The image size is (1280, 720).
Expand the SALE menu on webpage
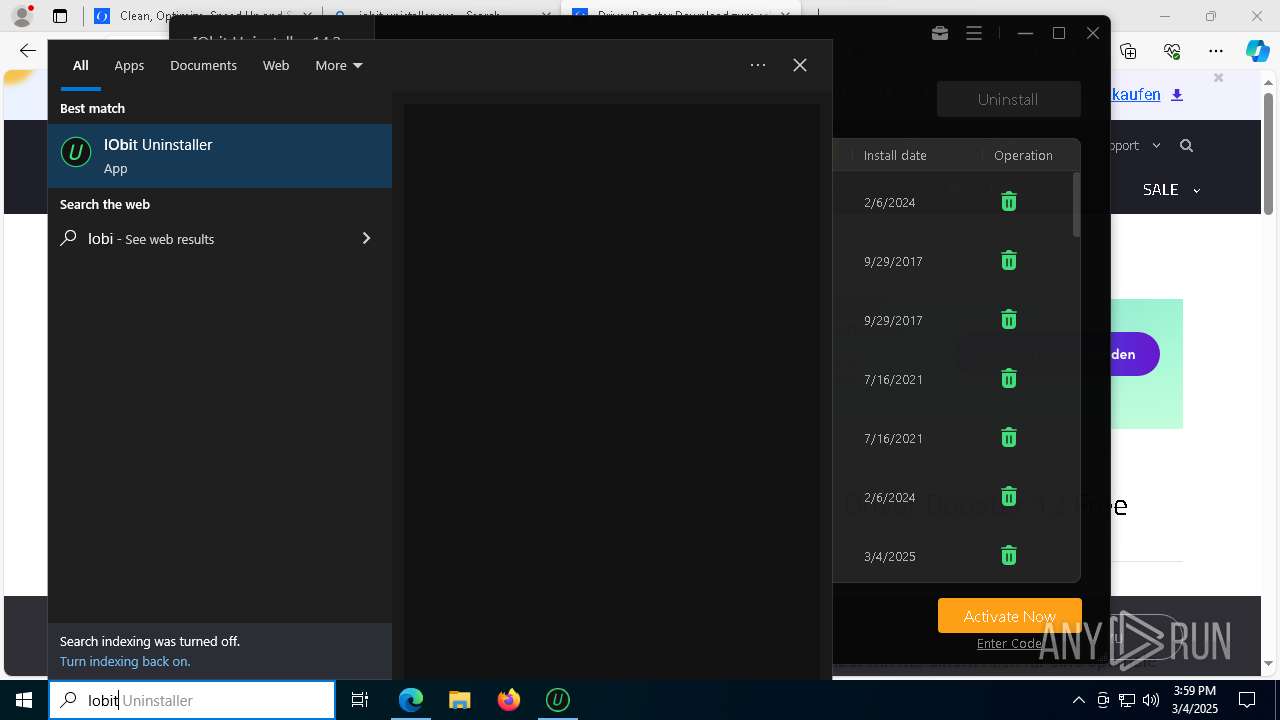click(x=1171, y=189)
